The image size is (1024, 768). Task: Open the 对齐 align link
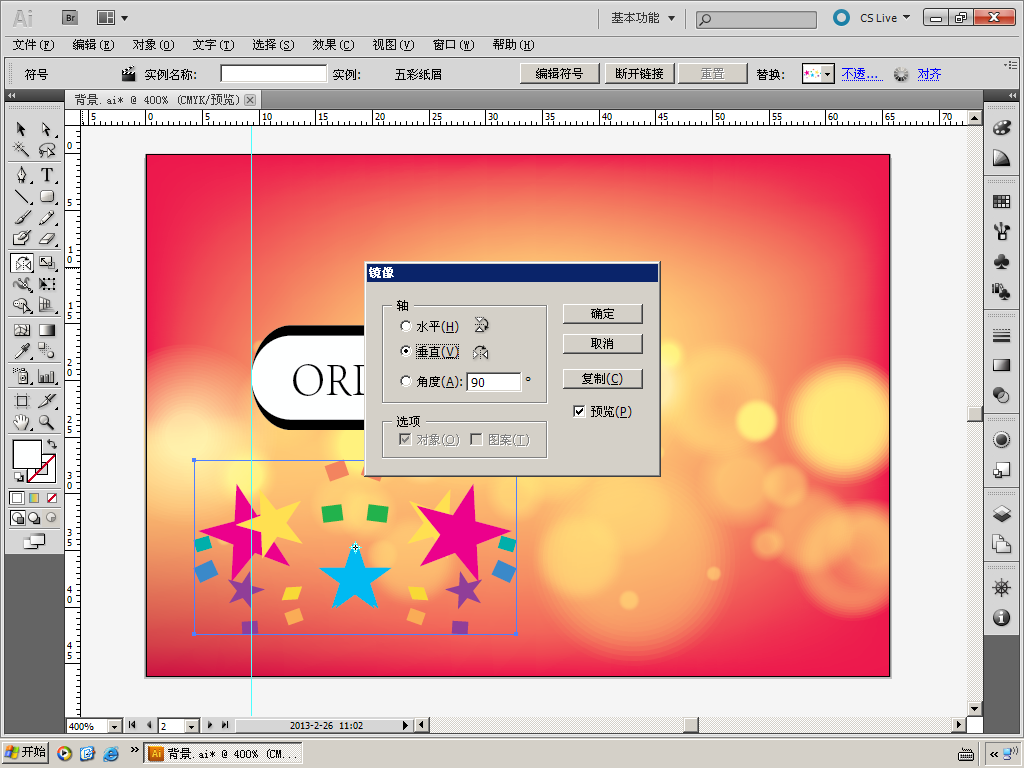(929, 74)
